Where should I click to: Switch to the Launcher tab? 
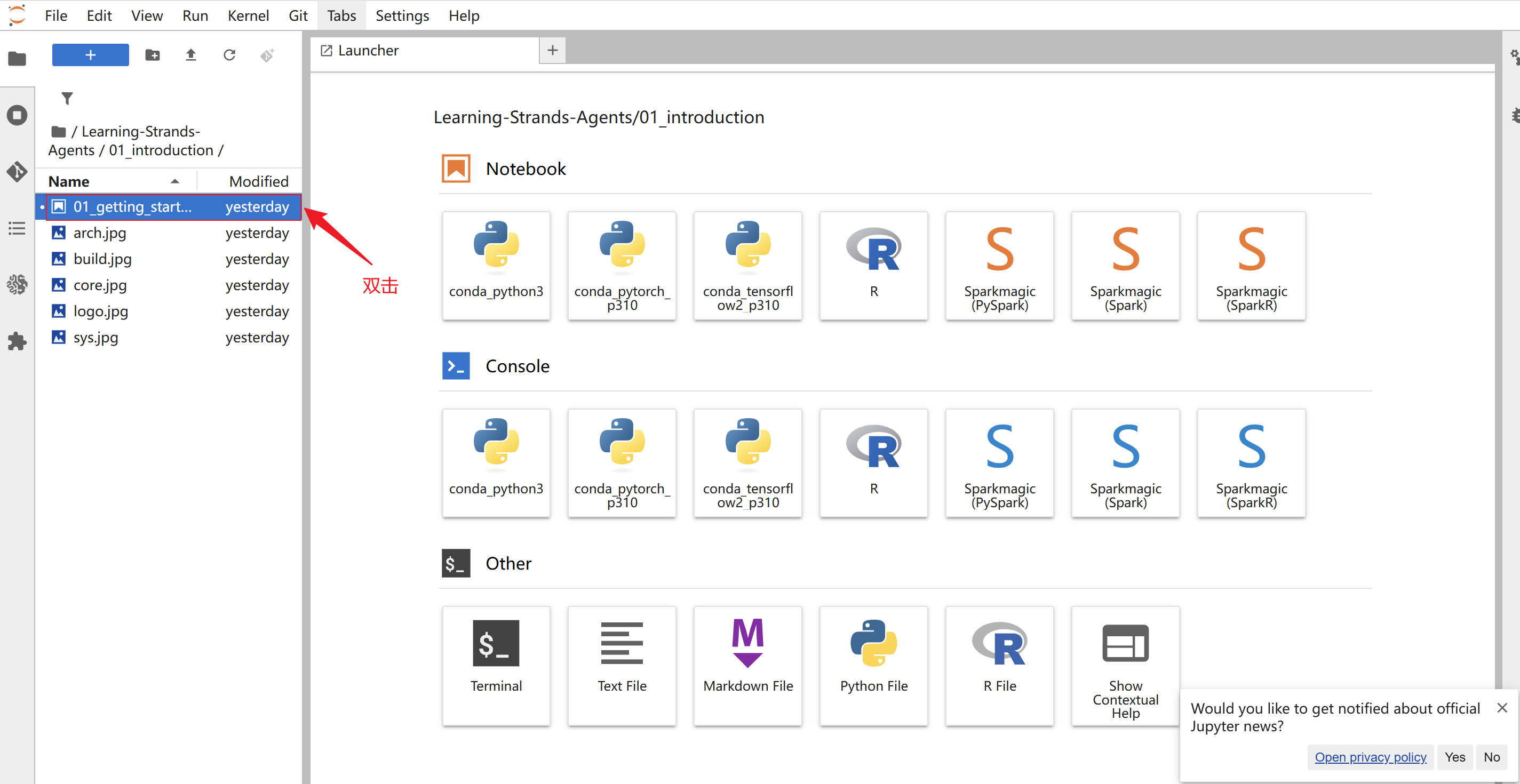(424, 51)
